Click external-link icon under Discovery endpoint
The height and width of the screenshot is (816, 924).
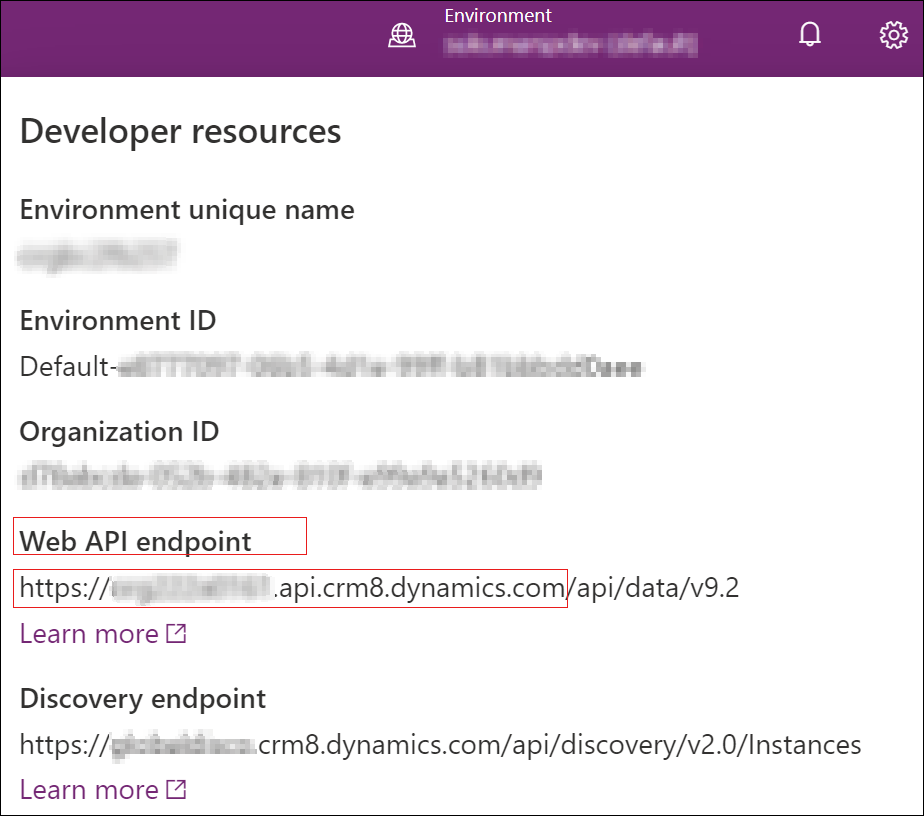(176, 790)
